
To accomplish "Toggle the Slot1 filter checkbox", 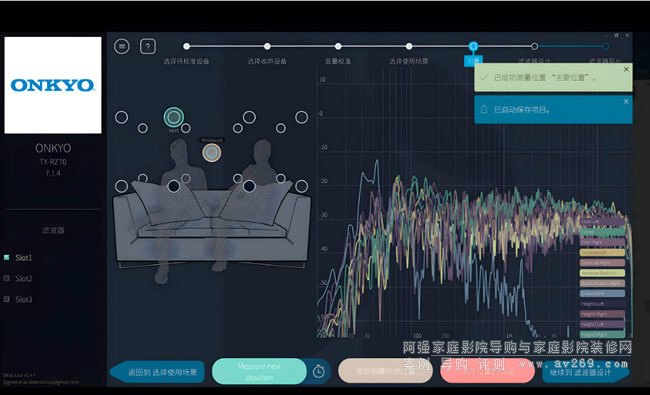I will coord(7,257).
